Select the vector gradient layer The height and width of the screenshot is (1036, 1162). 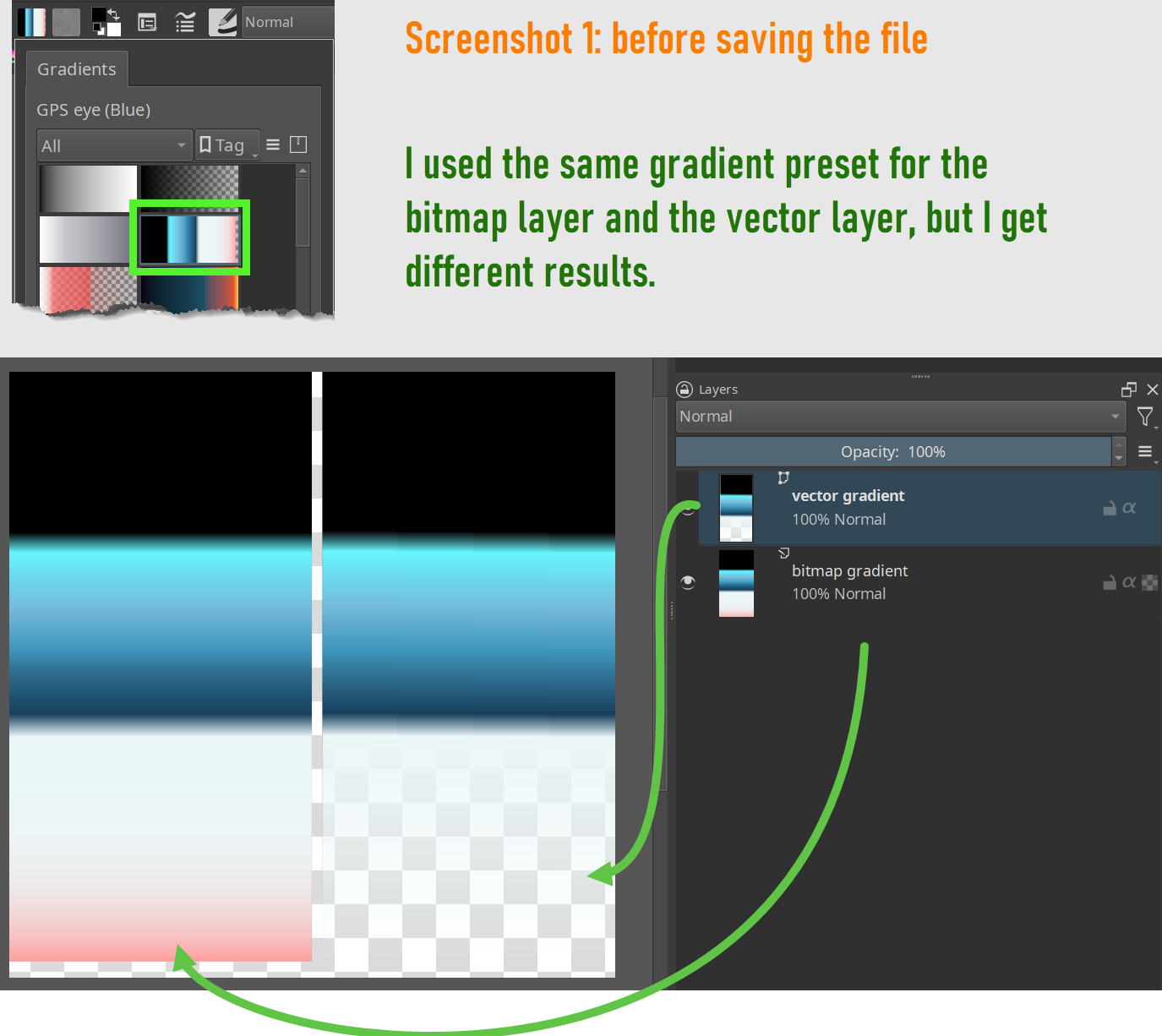click(x=930, y=508)
